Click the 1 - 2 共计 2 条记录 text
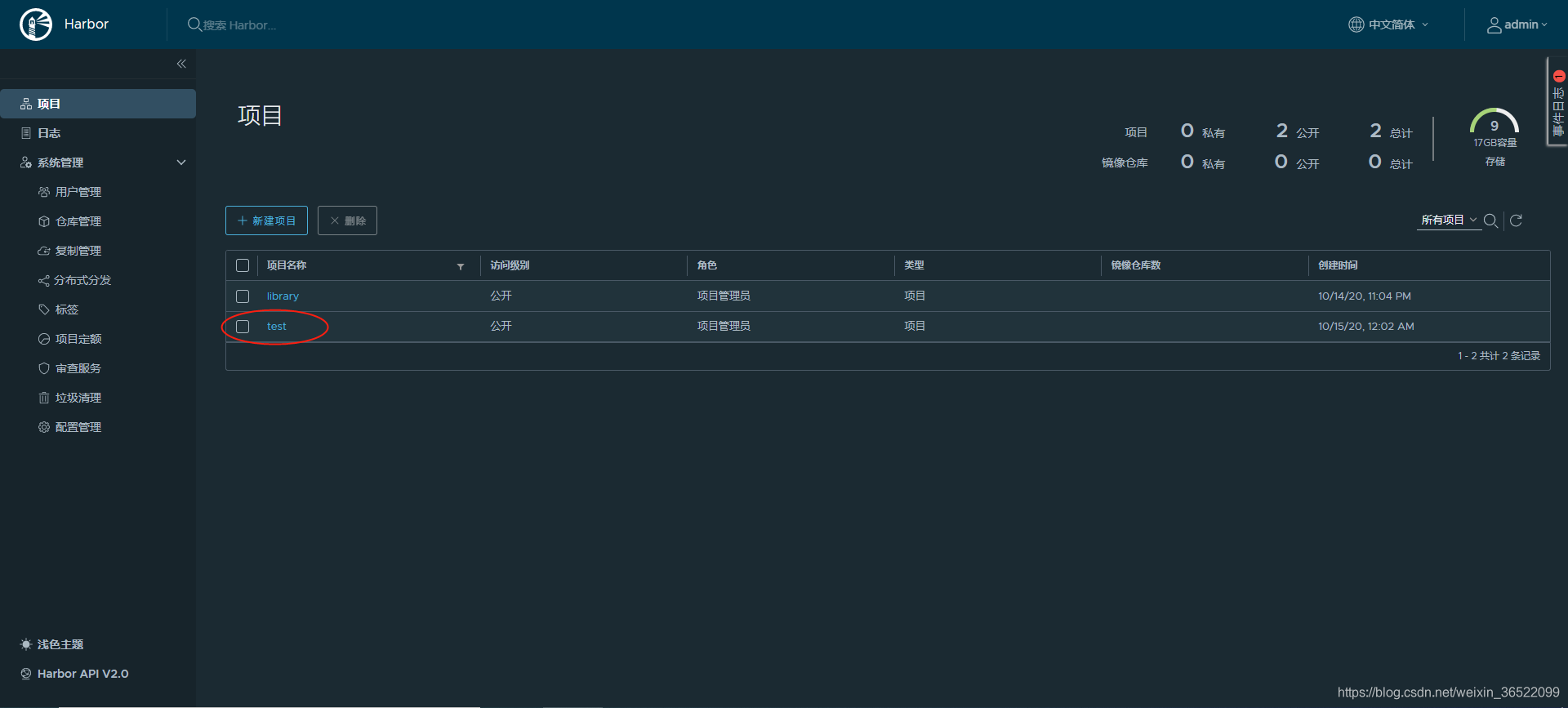 click(x=1499, y=356)
